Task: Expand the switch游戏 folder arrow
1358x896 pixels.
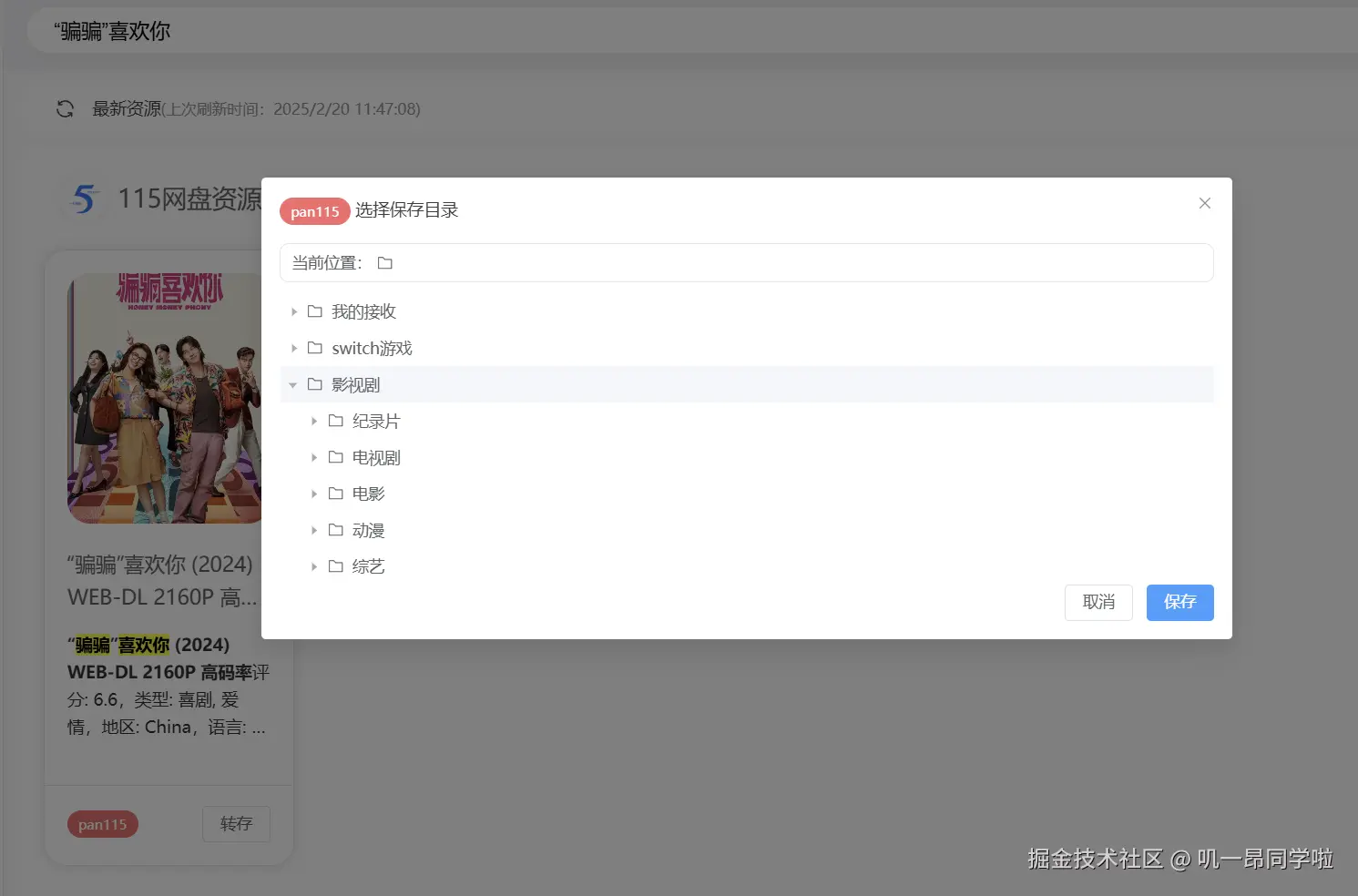Action: coord(294,348)
